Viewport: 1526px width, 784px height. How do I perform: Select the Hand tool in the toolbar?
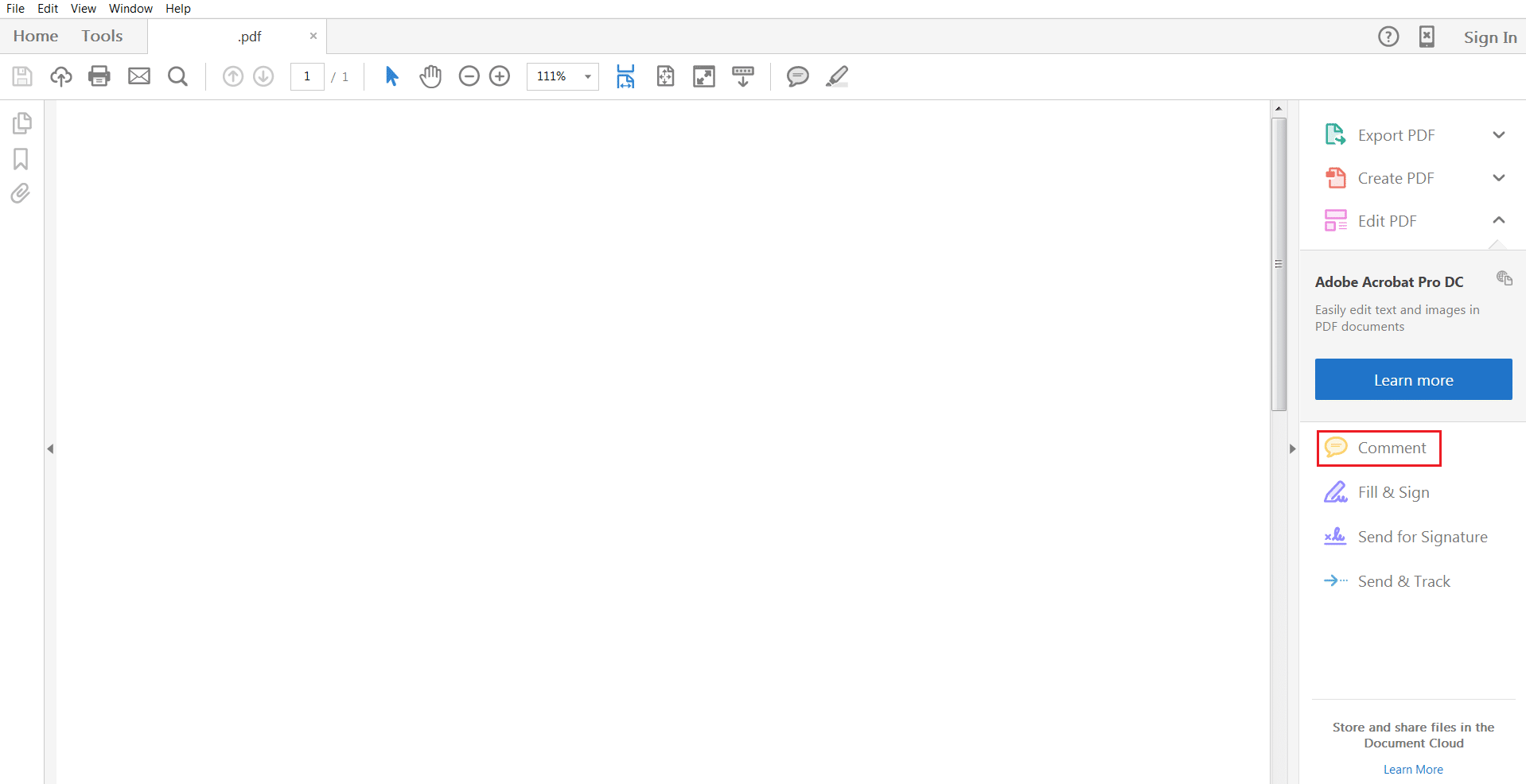click(x=430, y=76)
